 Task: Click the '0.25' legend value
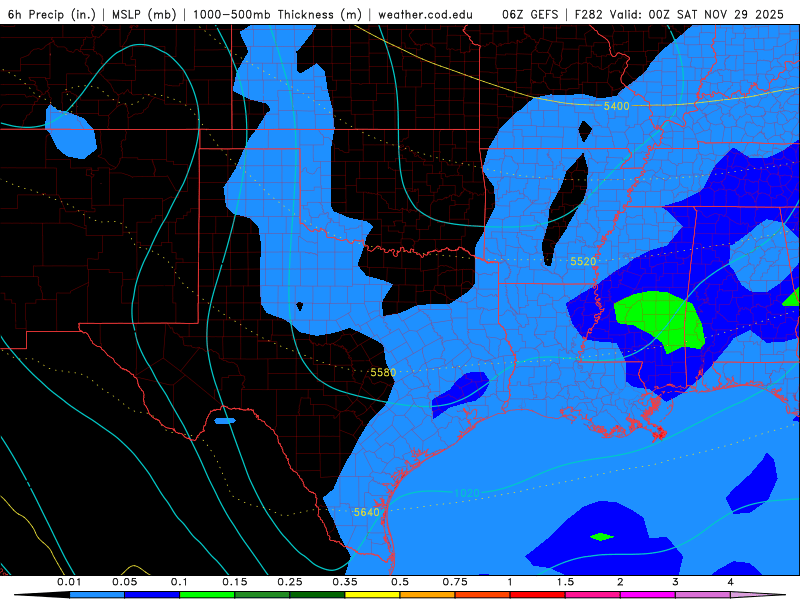[290, 582]
